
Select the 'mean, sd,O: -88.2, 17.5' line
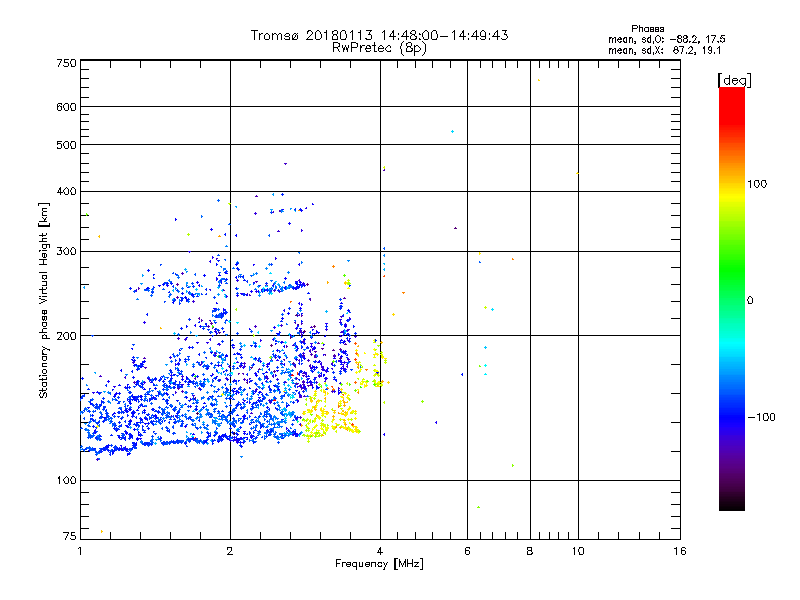tap(666, 39)
